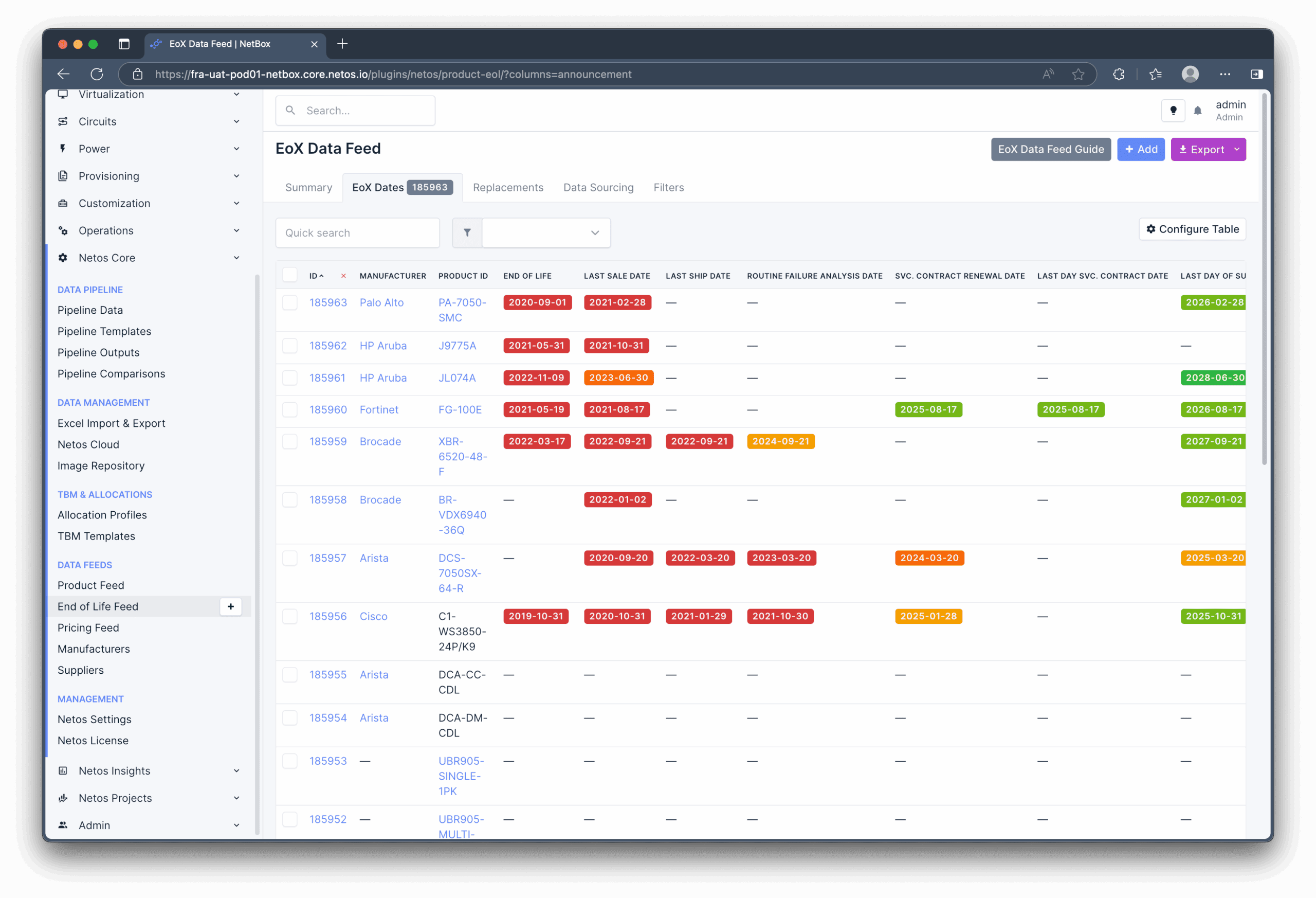Check the row 185957 checkbox
This screenshot has height=898, width=1316.
point(290,558)
